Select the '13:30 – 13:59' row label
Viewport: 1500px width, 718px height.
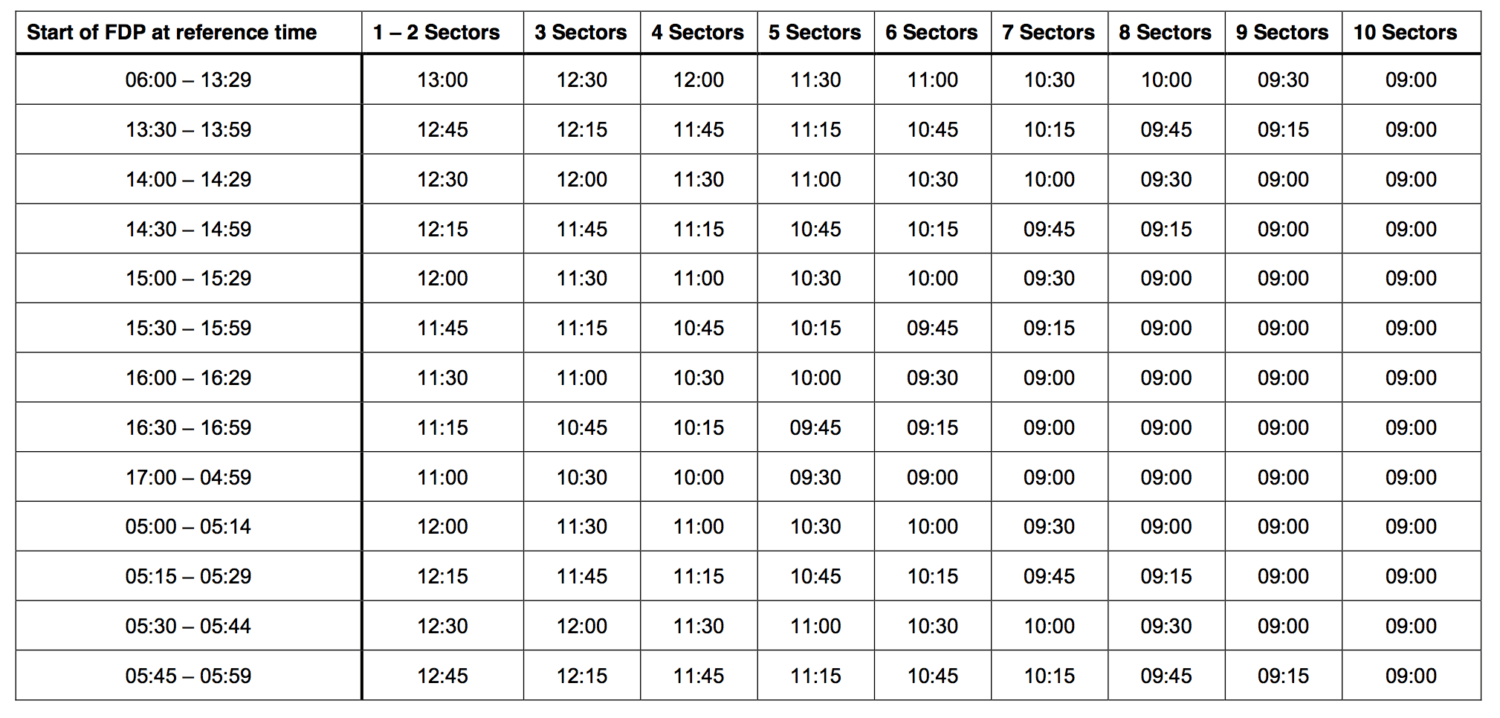click(188, 130)
